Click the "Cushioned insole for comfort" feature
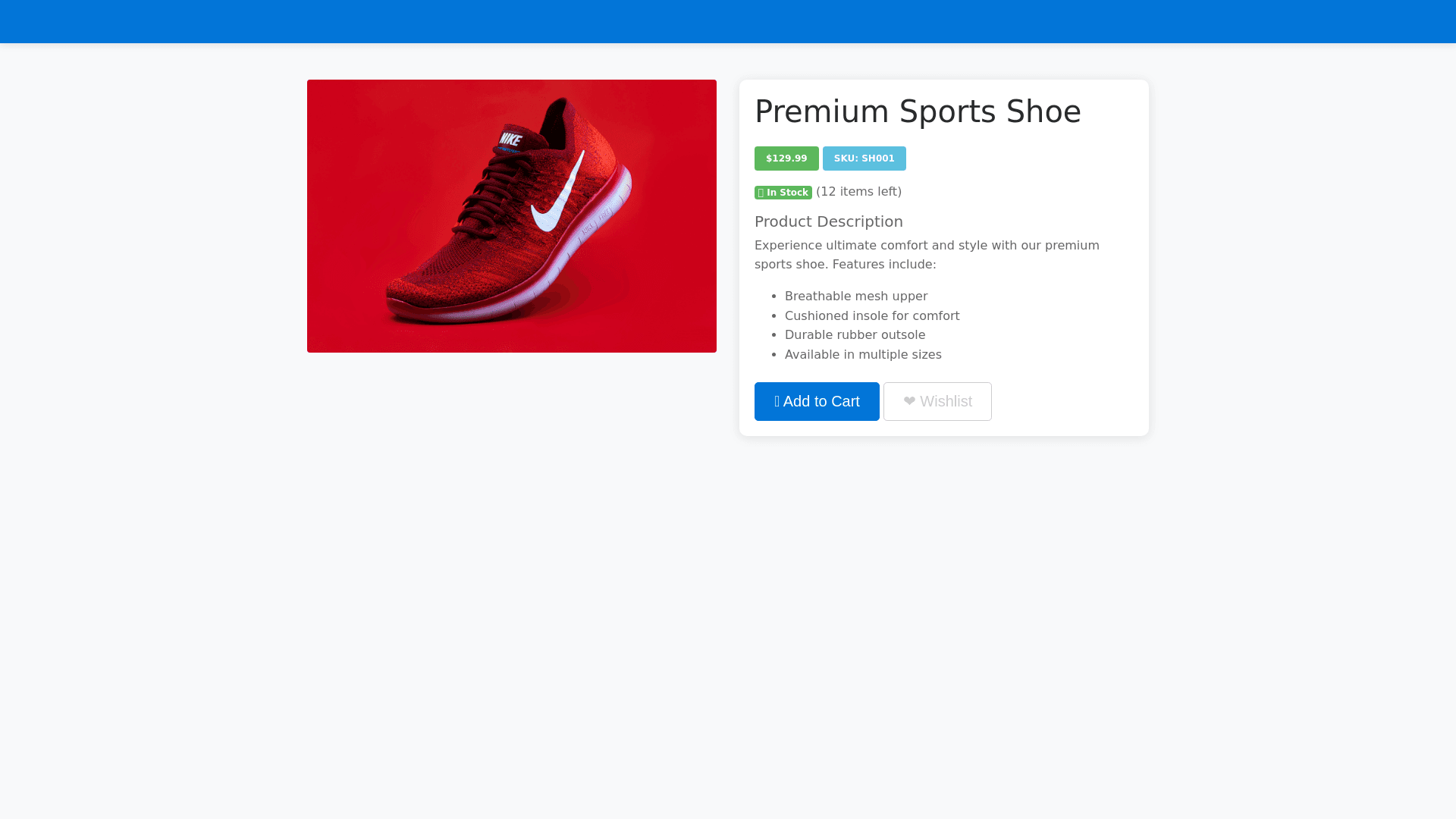This screenshot has width=1456, height=819. 871,315
